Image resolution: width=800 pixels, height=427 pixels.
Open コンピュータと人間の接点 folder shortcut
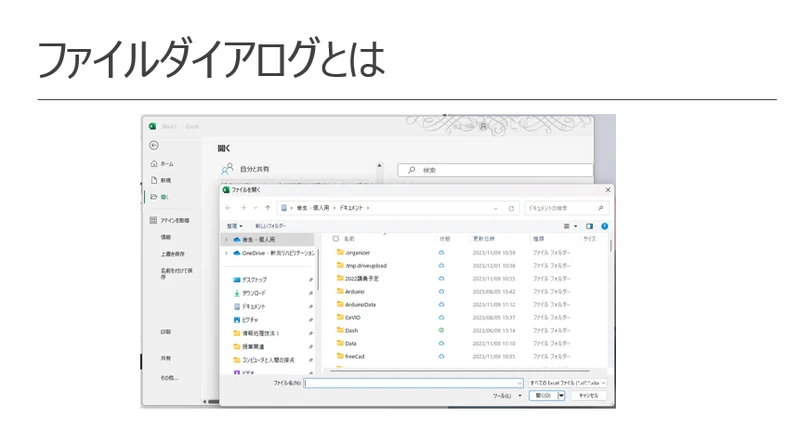(264, 360)
